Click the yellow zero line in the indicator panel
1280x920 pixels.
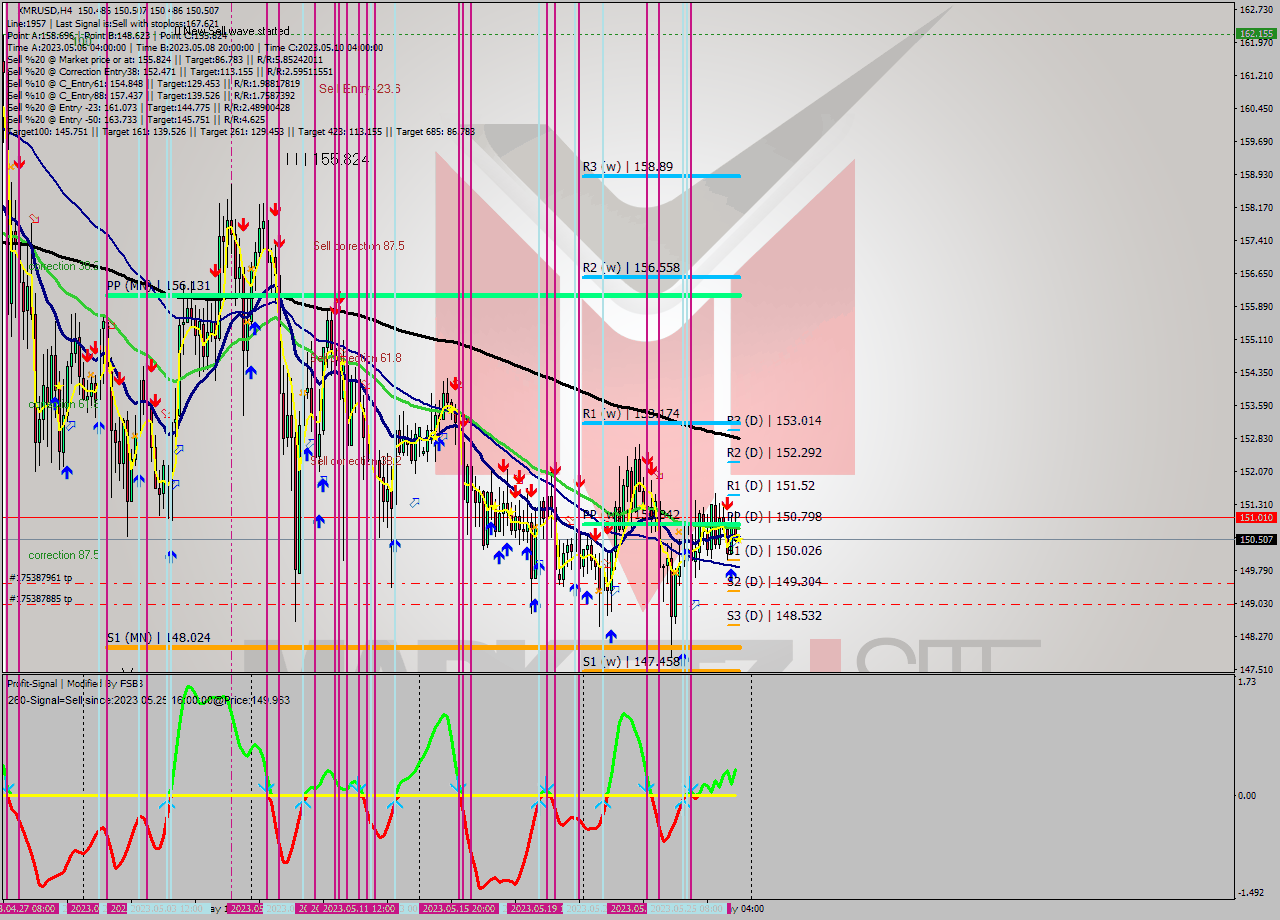point(300,793)
